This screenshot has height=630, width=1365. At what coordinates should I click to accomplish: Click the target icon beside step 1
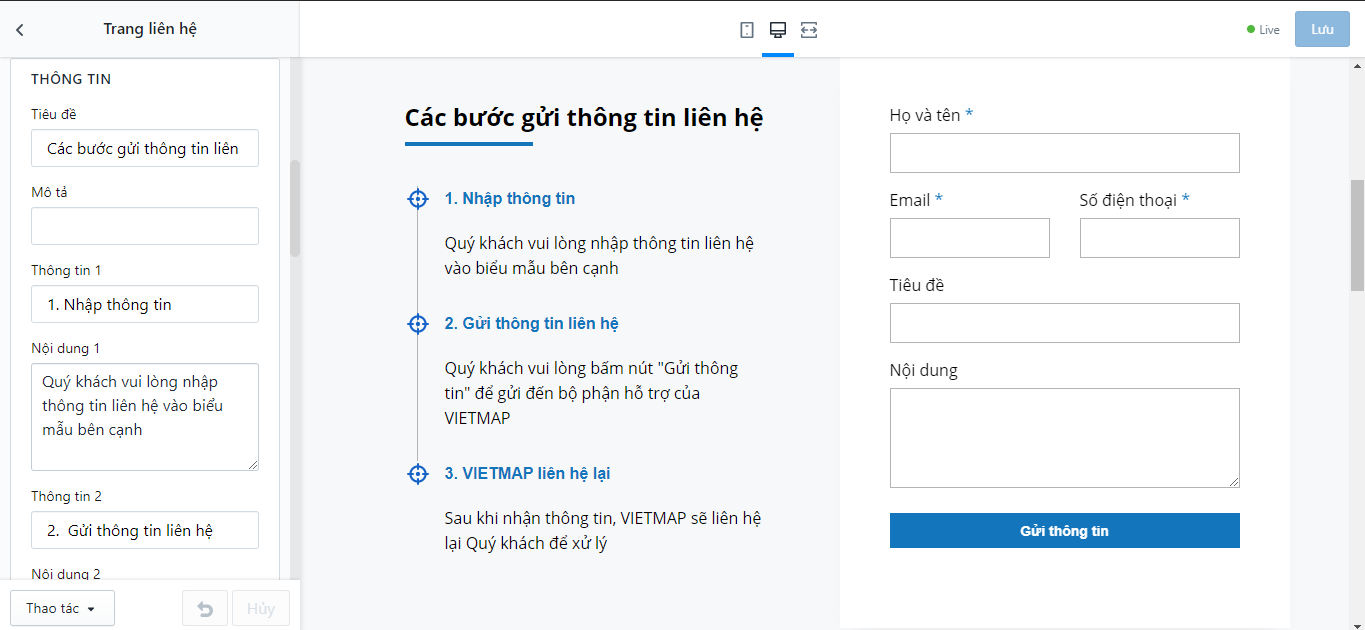[x=418, y=199]
